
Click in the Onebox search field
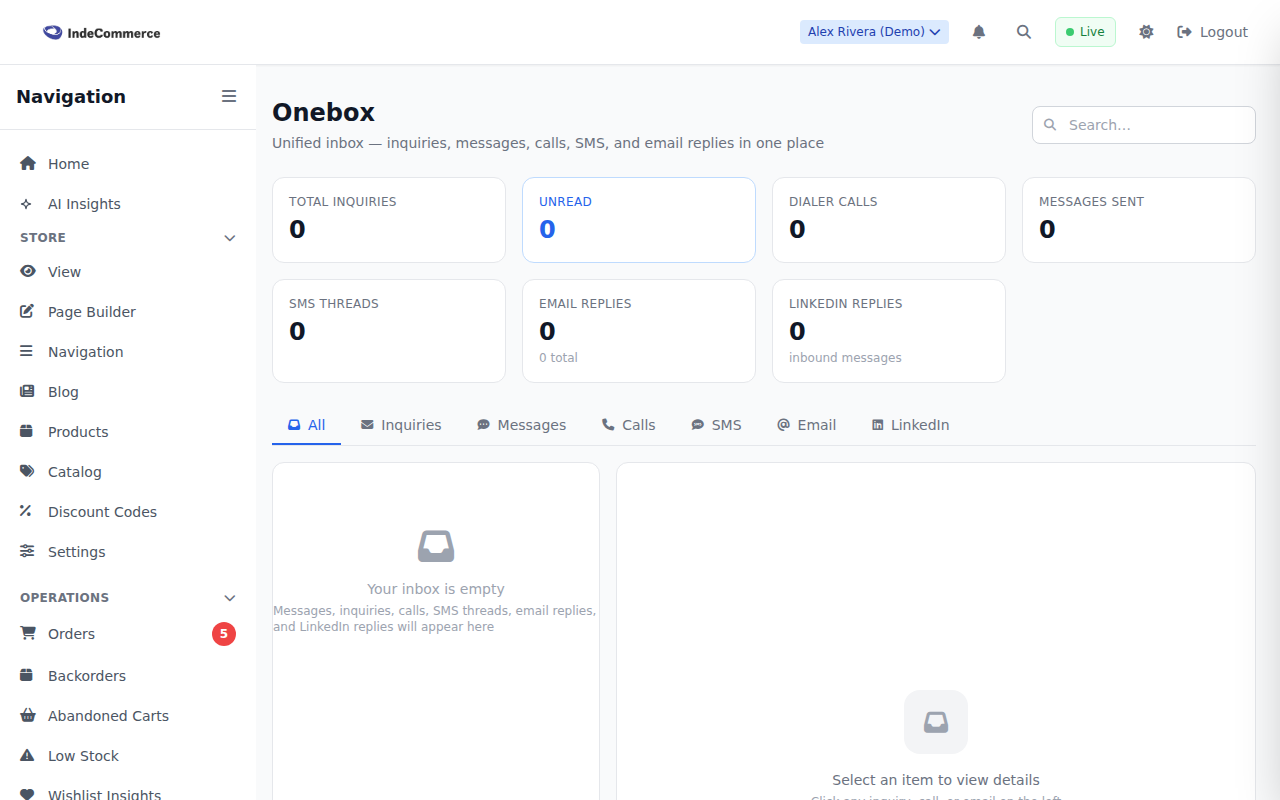click(x=1144, y=125)
